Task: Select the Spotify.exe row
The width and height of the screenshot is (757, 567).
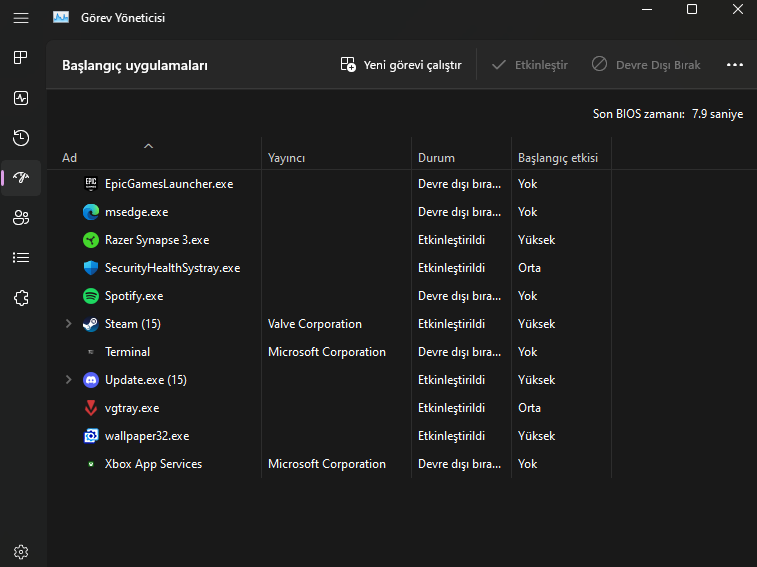Action: click(134, 296)
